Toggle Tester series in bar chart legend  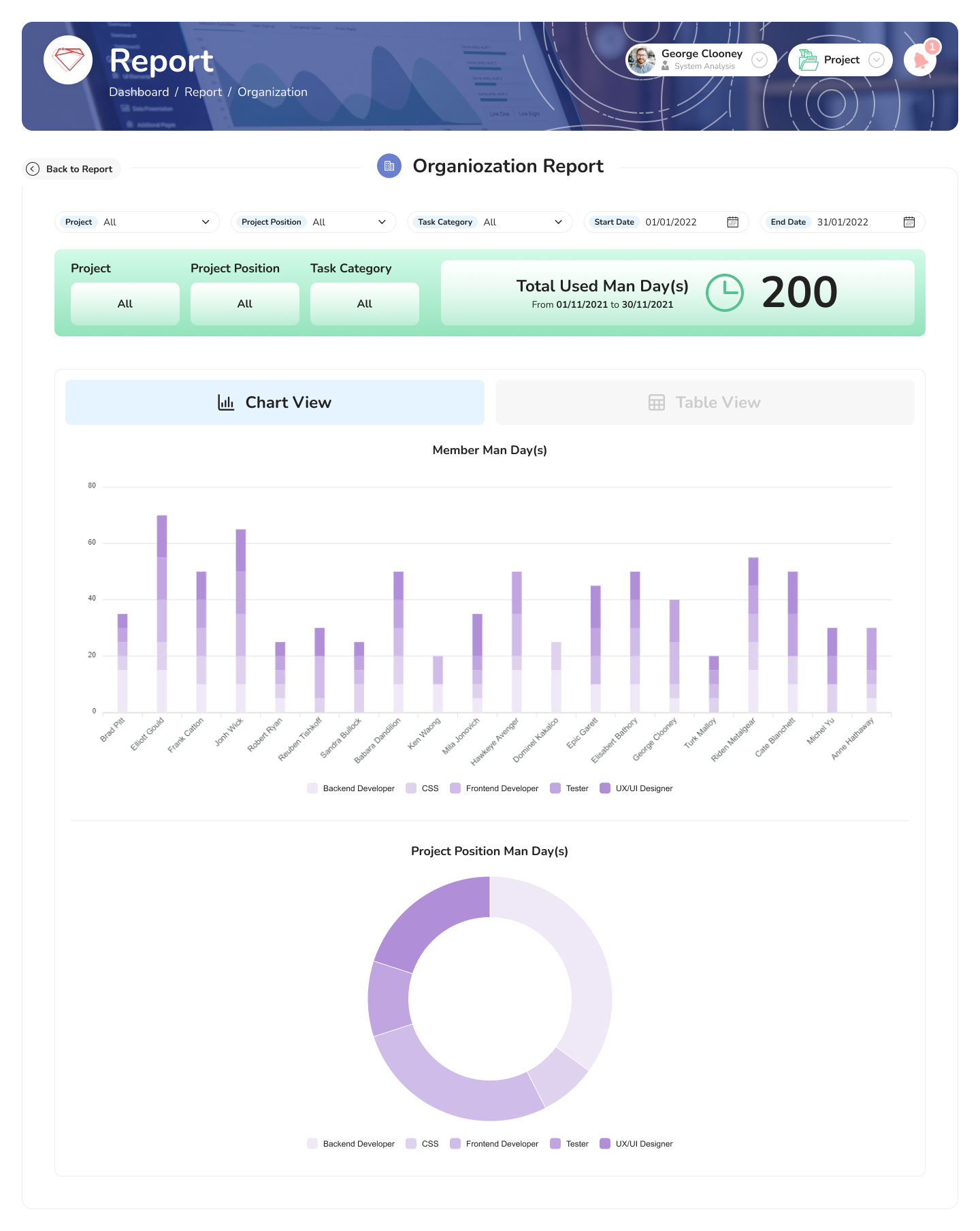click(570, 788)
